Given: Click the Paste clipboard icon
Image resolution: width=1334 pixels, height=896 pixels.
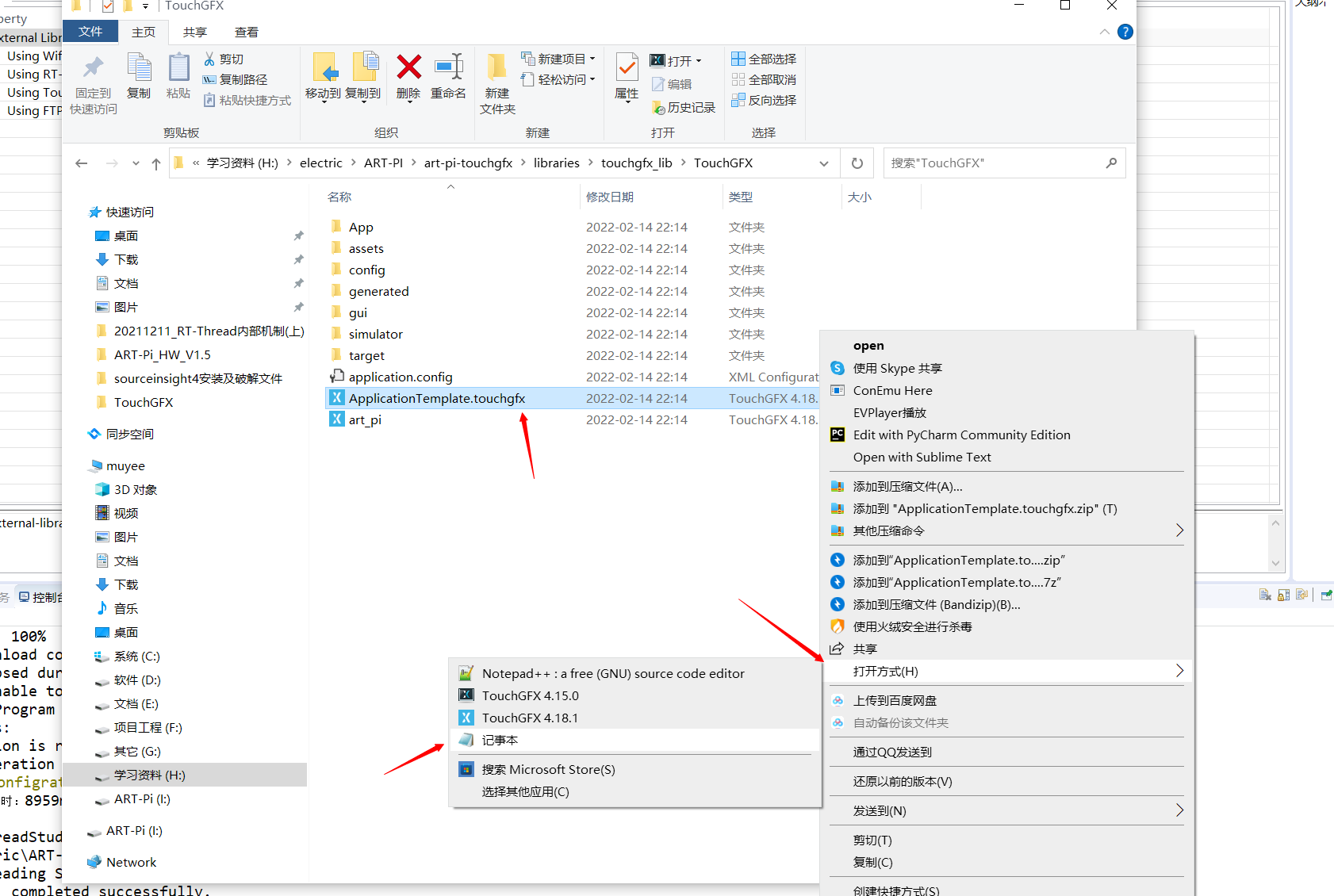Looking at the screenshot, I should (178, 68).
